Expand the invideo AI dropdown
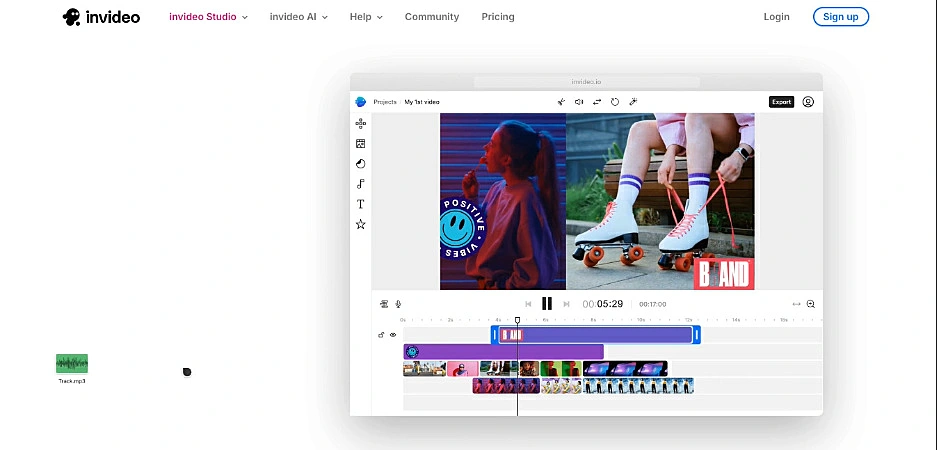This screenshot has width=937, height=450. pyautogui.click(x=299, y=17)
